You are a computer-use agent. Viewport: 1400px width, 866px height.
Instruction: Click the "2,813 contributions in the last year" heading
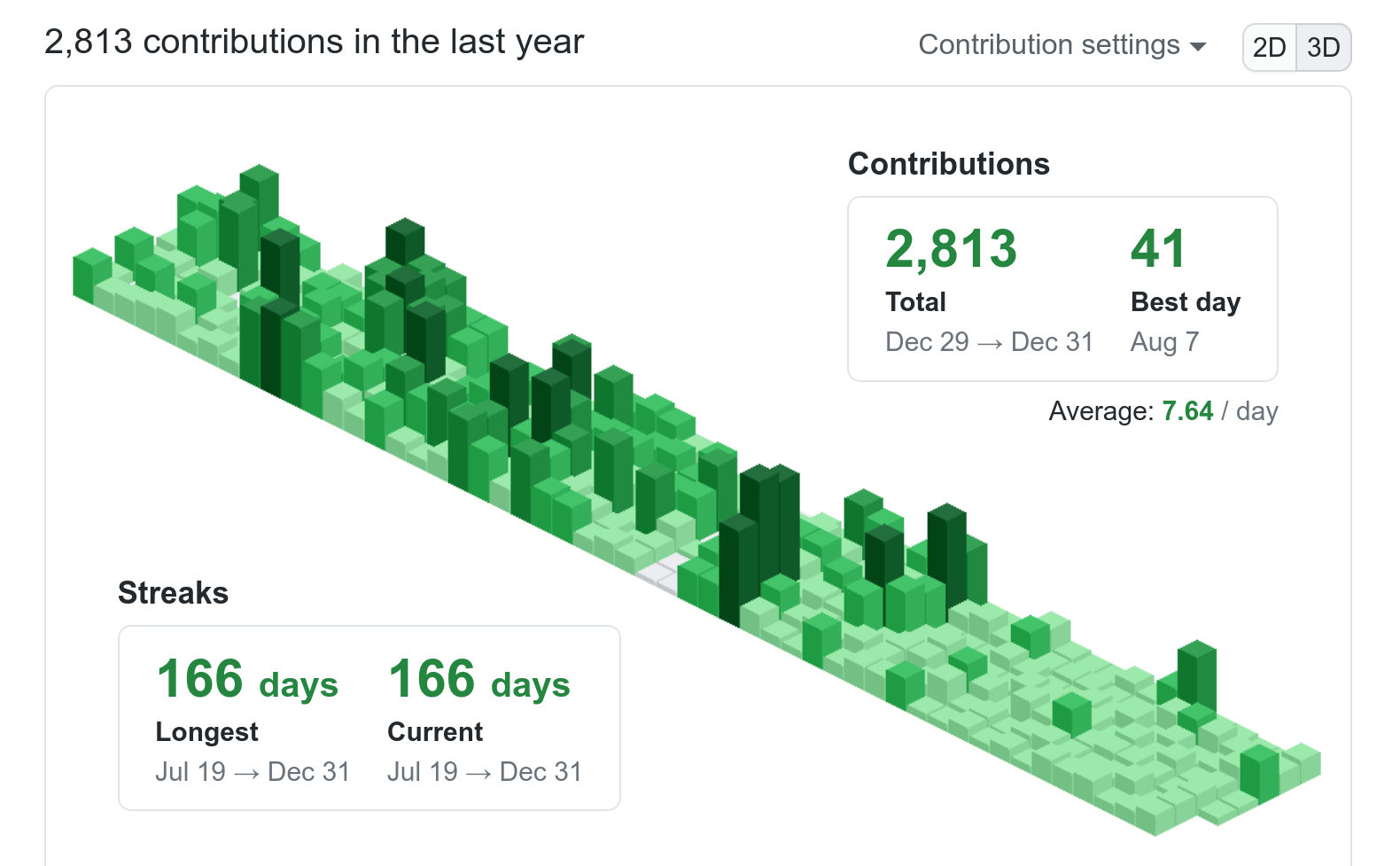tap(314, 42)
